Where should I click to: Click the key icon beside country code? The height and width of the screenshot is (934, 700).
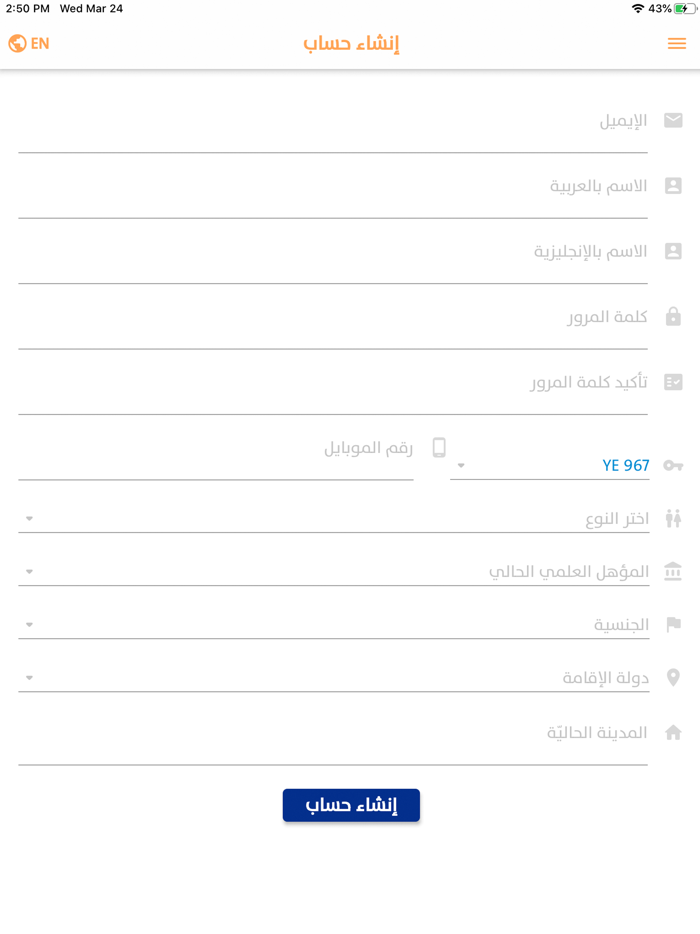[673, 465]
